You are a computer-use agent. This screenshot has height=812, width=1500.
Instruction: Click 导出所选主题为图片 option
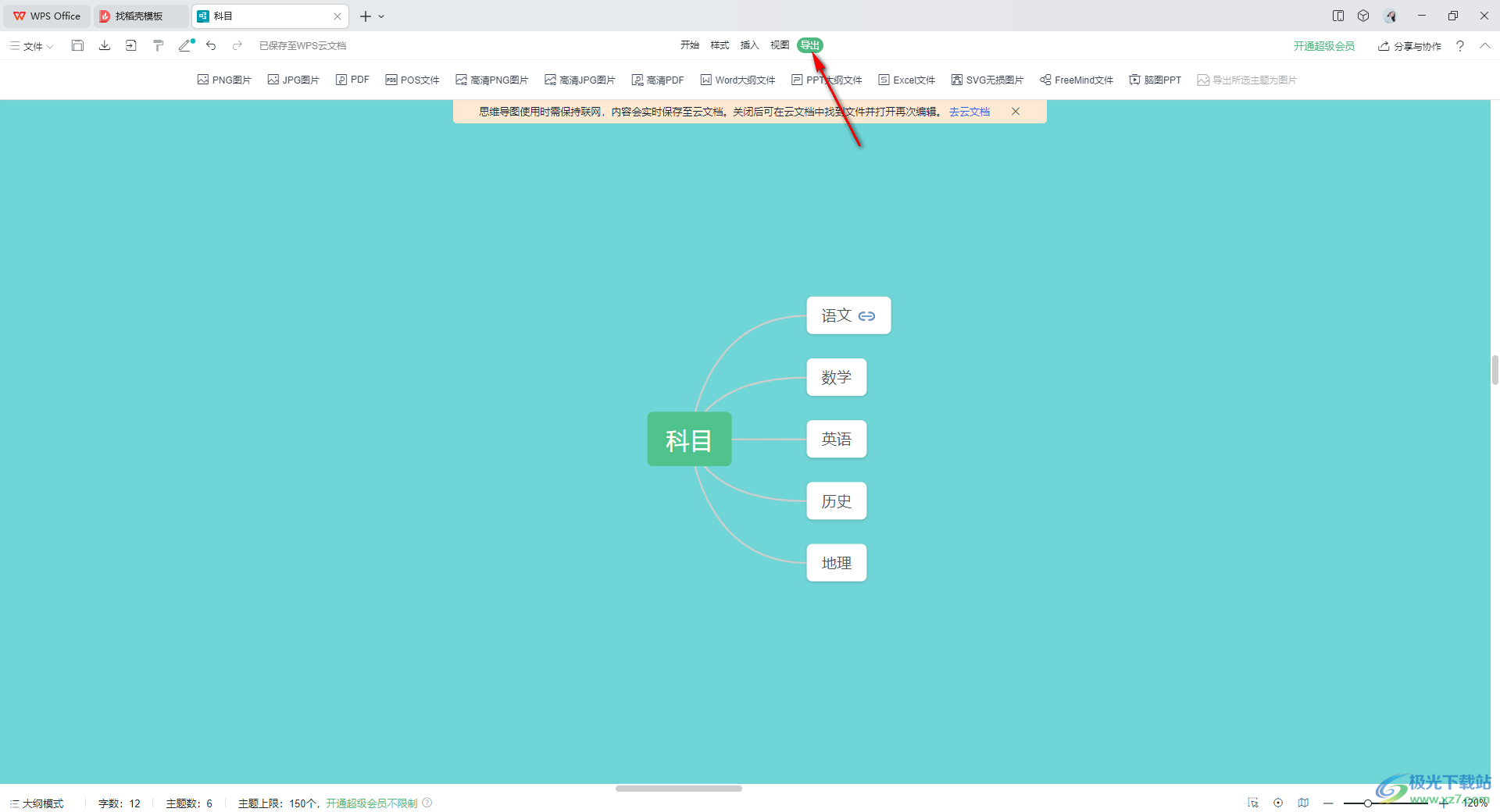pyautogui.click(x=1247, y=80)
